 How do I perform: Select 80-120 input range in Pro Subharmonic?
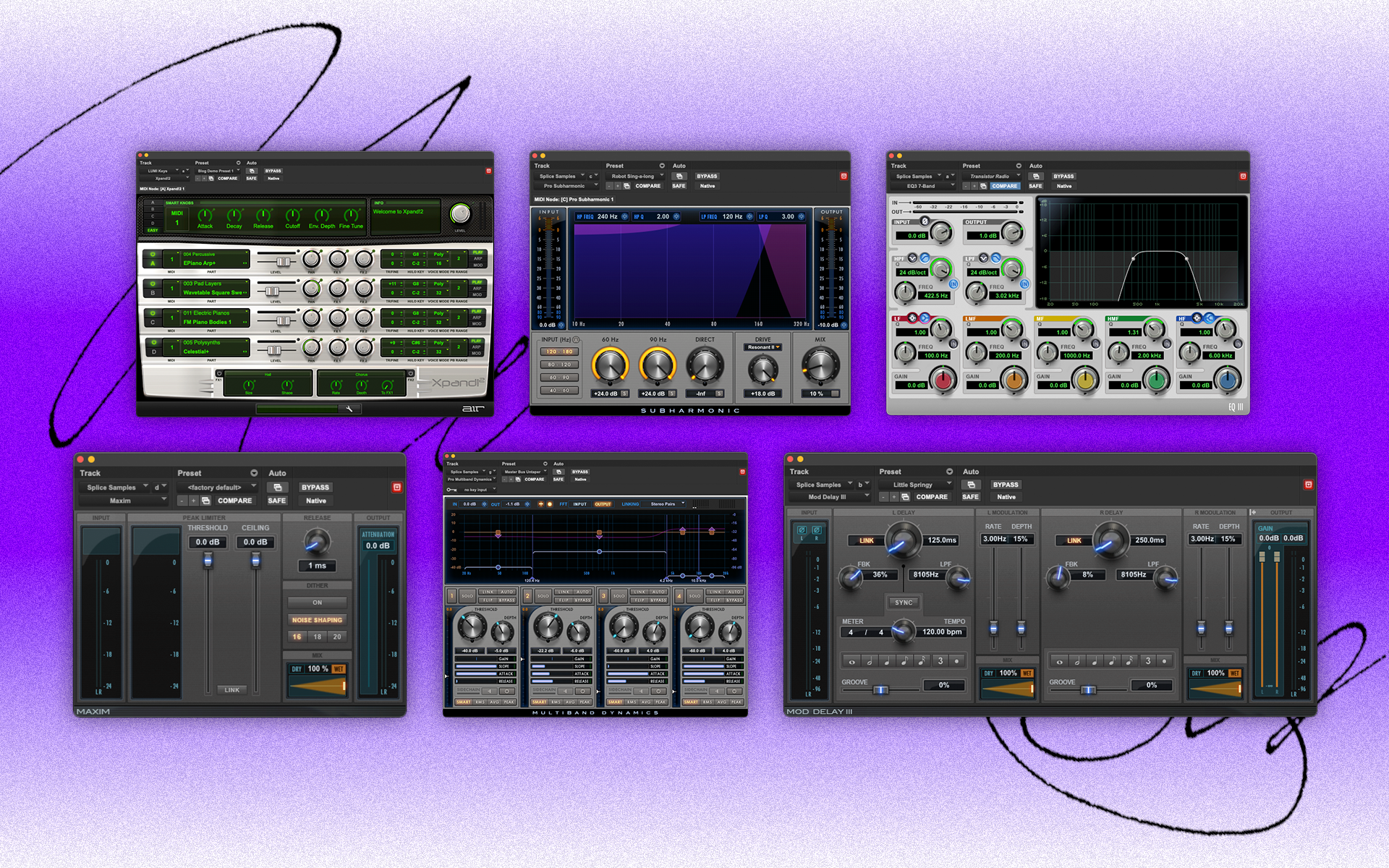tap(559, 365)
